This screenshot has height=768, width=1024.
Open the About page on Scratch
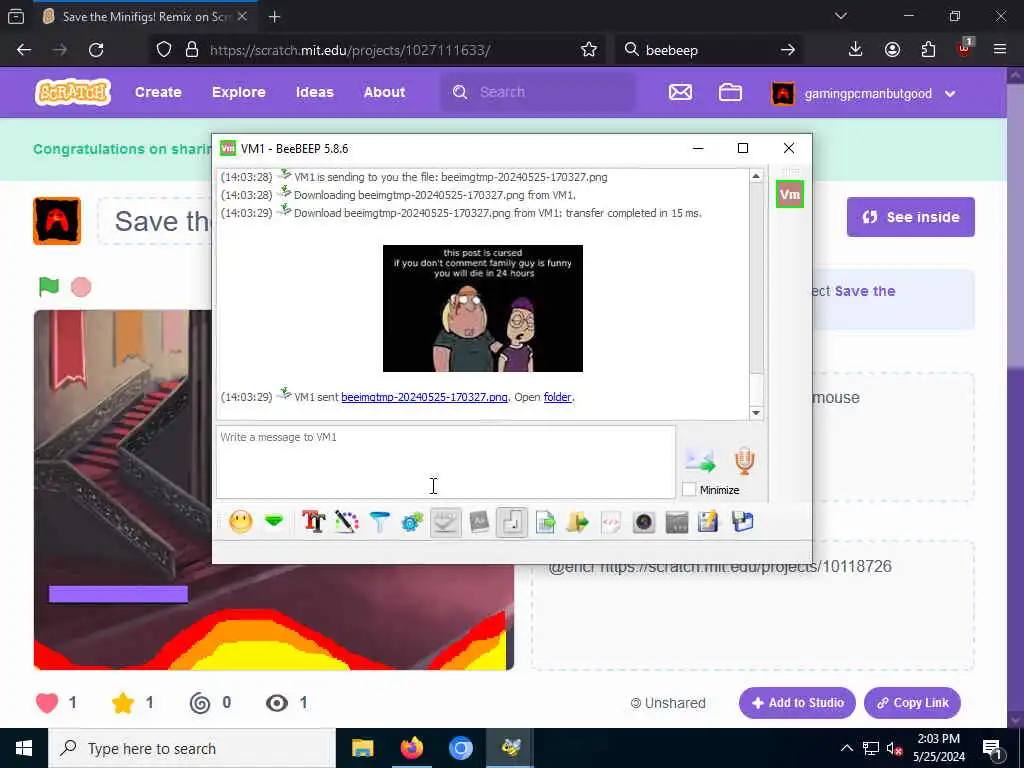(385, 92)
